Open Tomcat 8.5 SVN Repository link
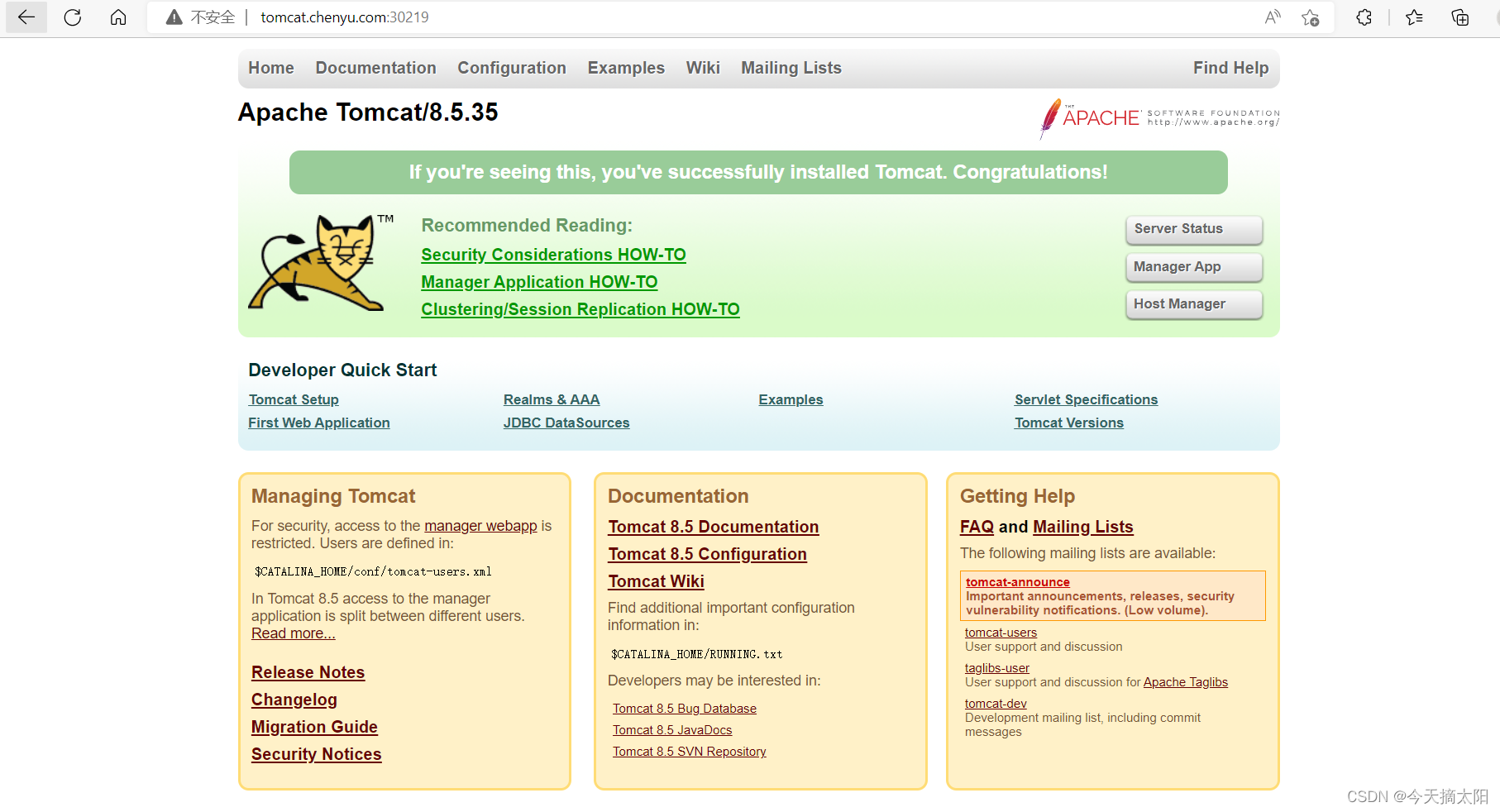The image size is (1500, 812). tap(690, 752)
